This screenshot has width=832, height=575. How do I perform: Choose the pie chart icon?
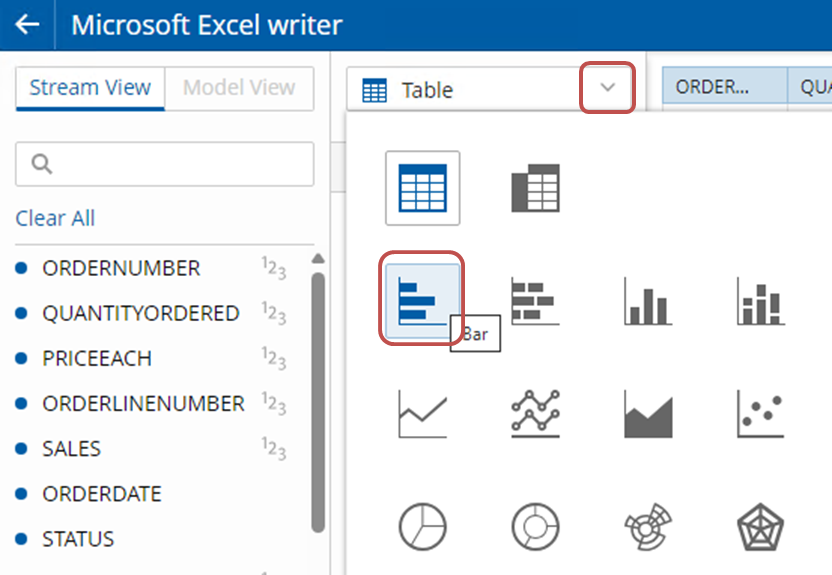point(422,527)
